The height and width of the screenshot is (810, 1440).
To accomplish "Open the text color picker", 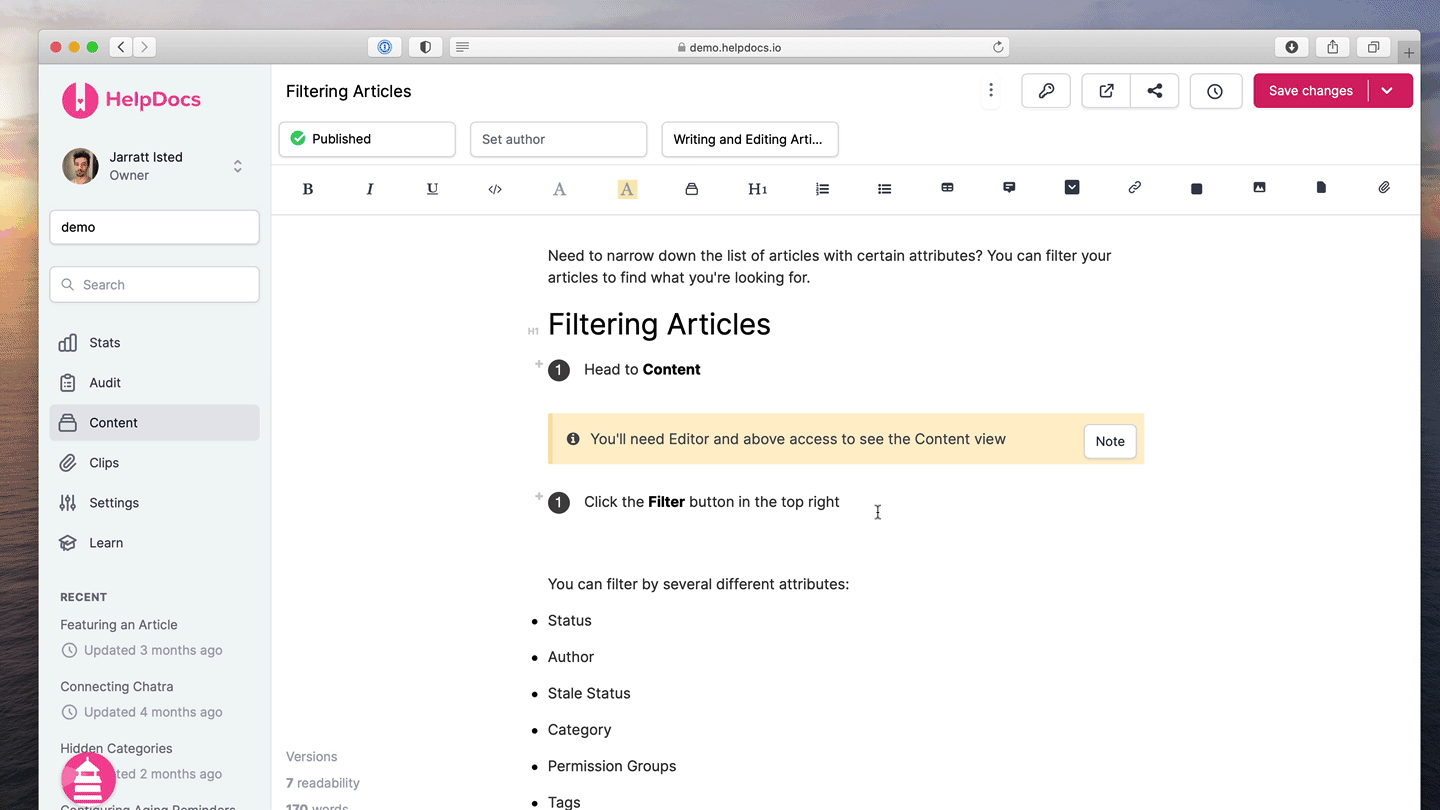I will (560, 189).
